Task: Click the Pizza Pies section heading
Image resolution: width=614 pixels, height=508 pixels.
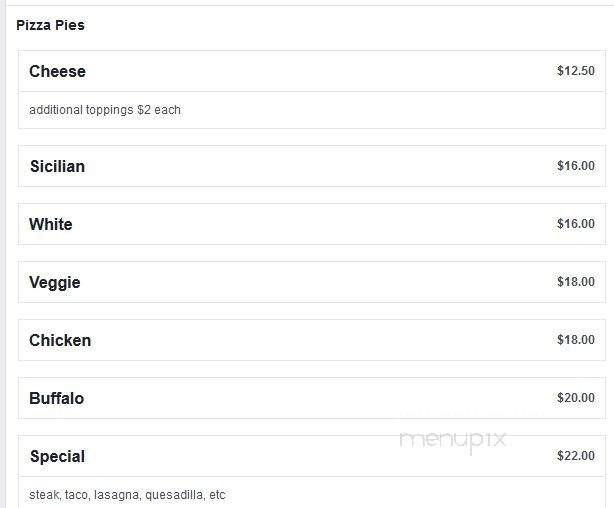Action: (x=50, y=25)
